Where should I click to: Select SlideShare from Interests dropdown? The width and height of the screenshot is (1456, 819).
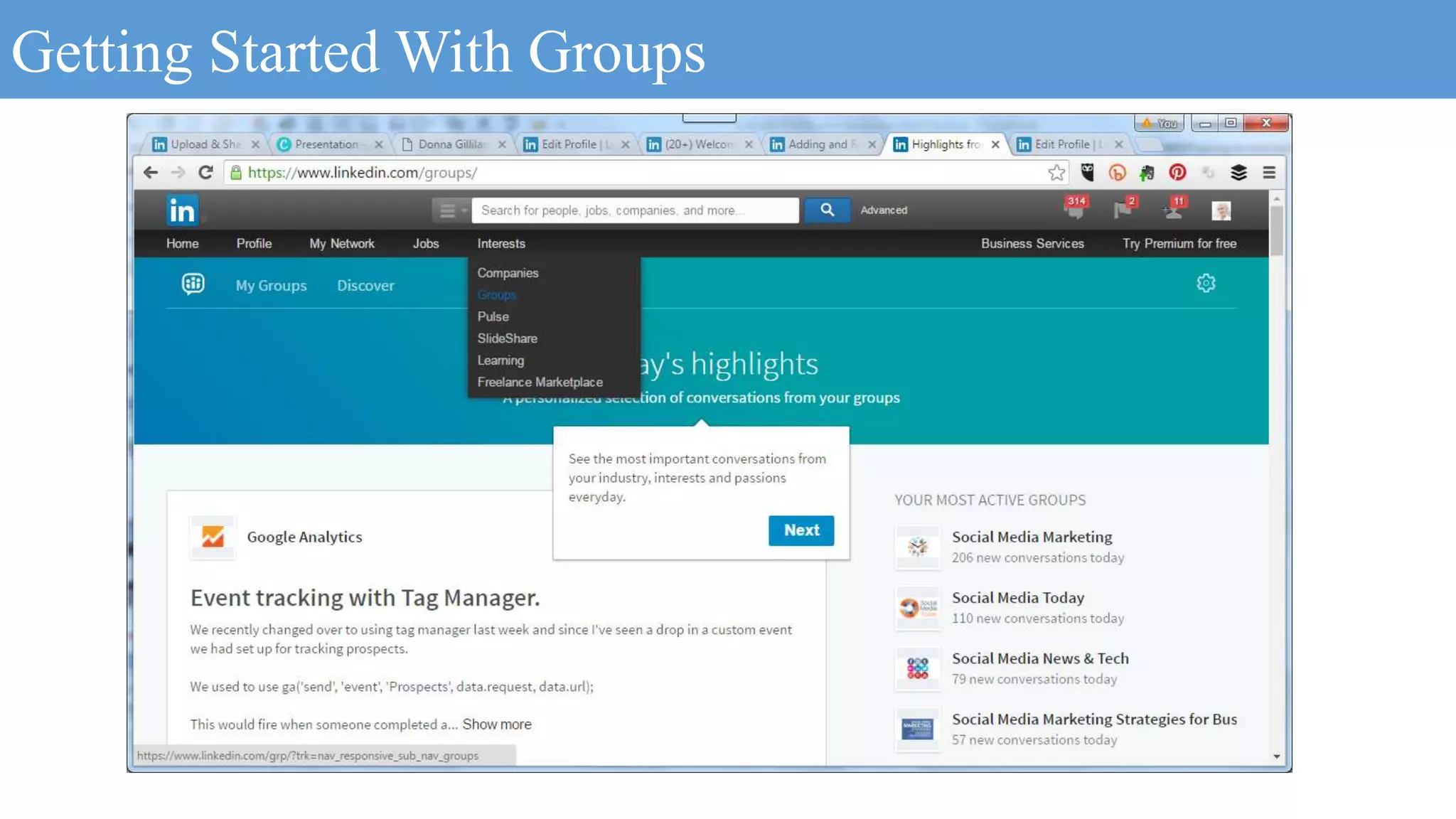click(507, 338)
